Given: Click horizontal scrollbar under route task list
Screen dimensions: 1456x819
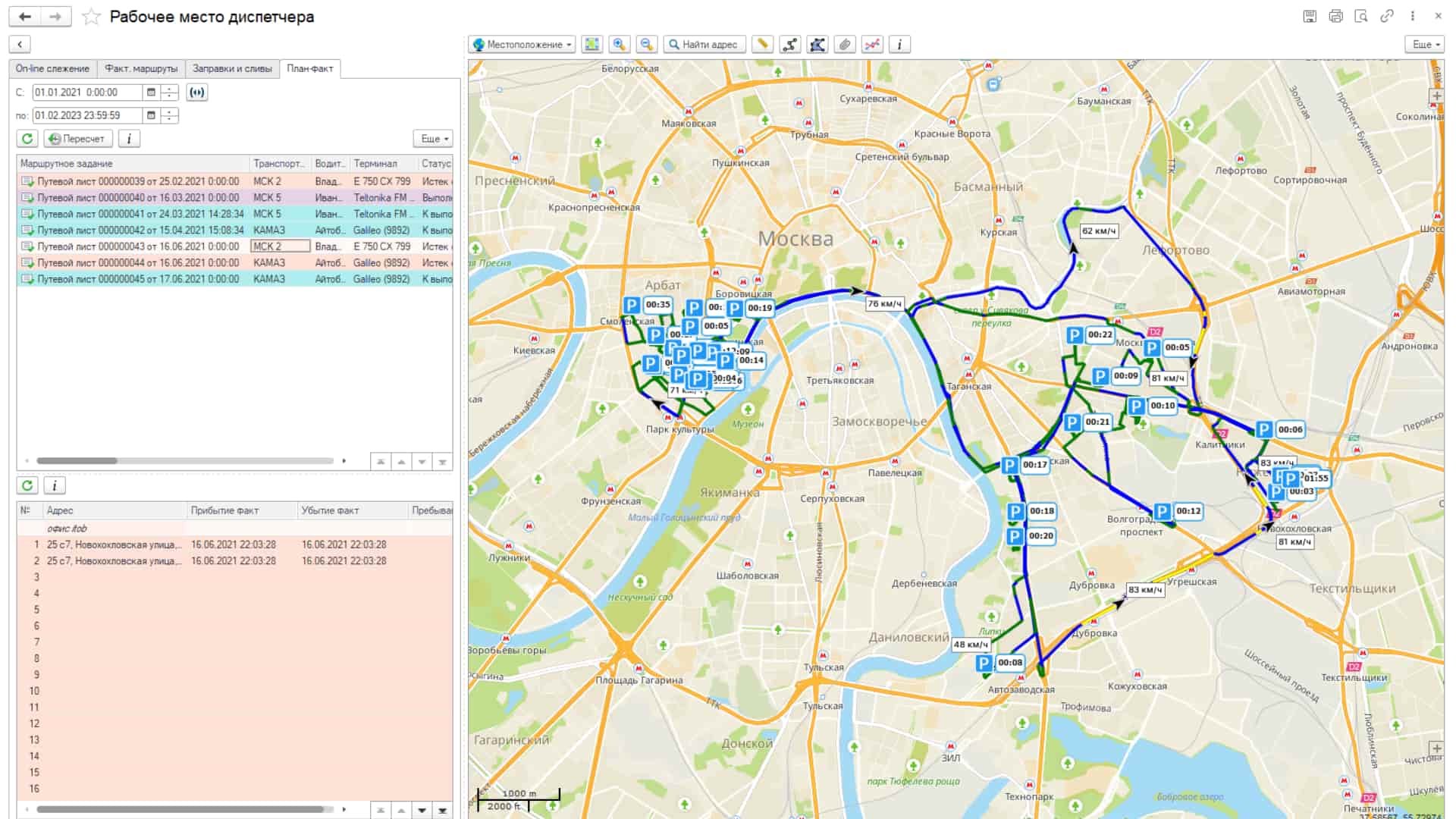Looking at the screenshot, I should coord(185,460).
